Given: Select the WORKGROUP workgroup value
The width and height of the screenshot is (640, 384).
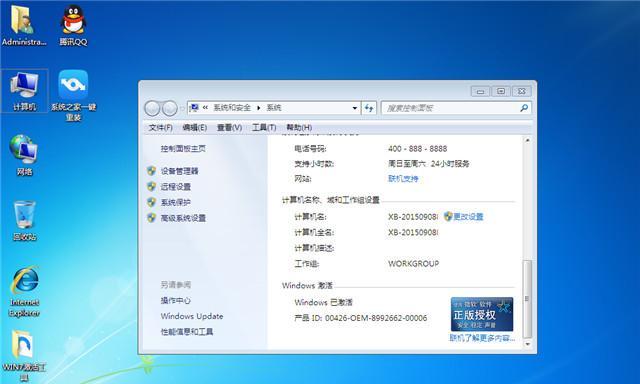Looking at the screenshot, I should click(413, 264).
